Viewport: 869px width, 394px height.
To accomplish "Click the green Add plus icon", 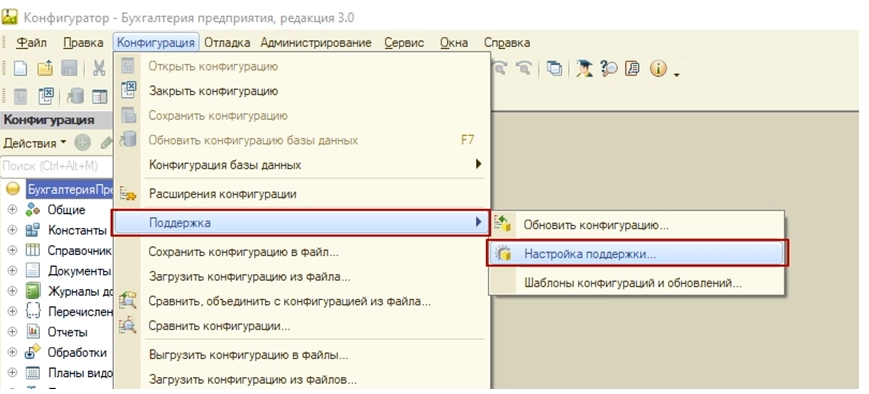I will [x=83, y=143].
